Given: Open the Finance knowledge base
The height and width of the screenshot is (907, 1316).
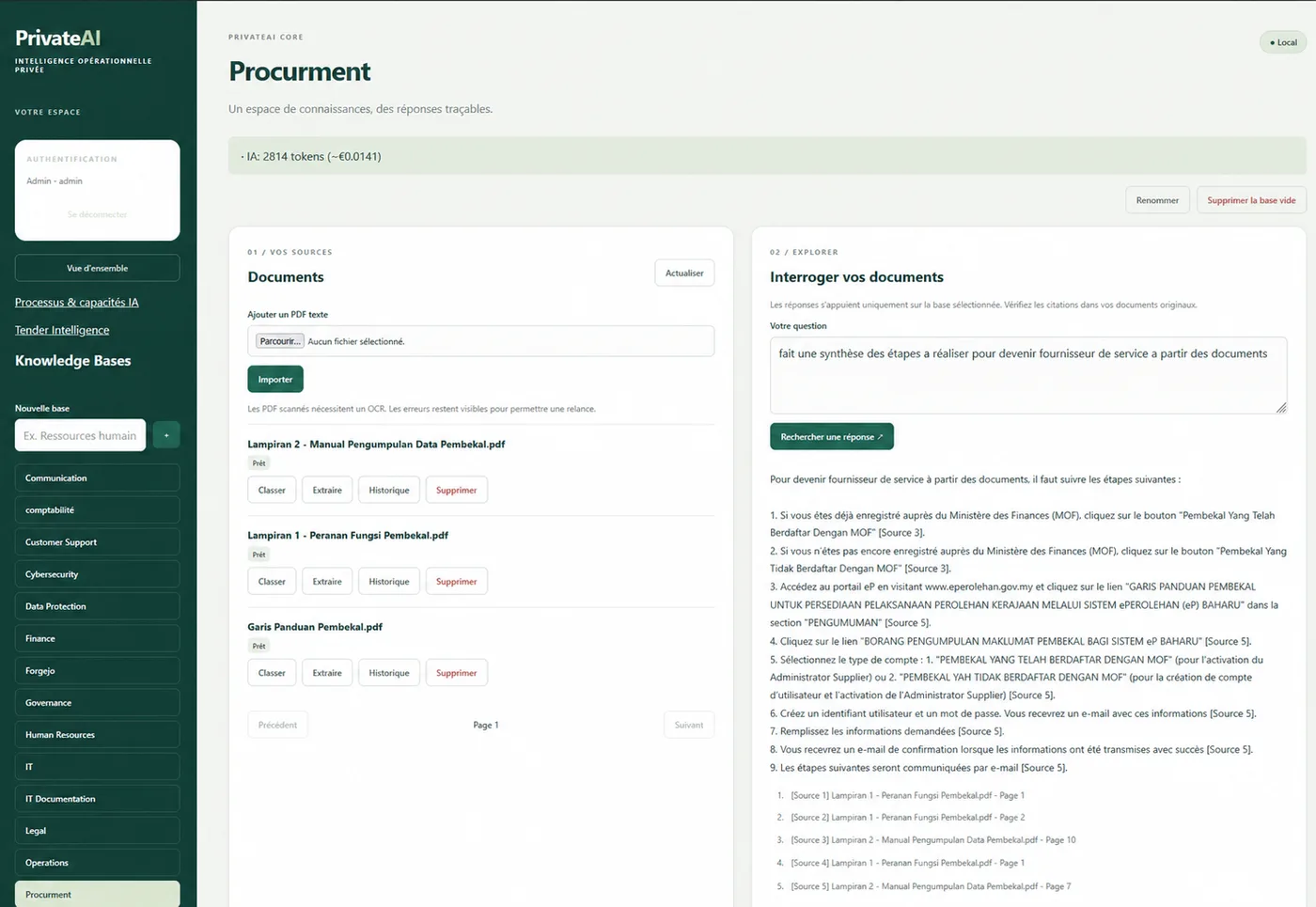Looking at the screenshot, I should point(97,638).
